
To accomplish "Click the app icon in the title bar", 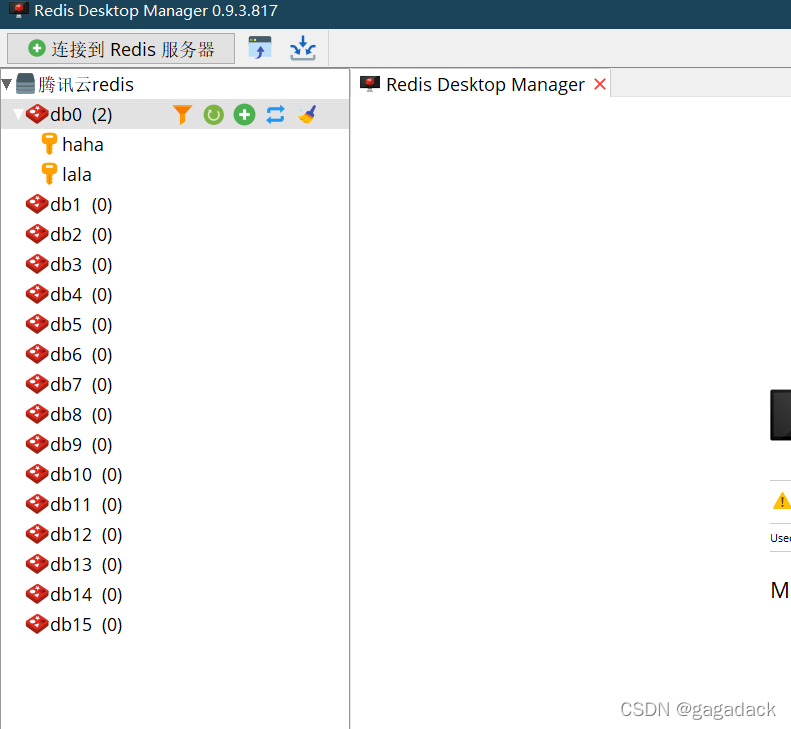I will tap(19, 10).
